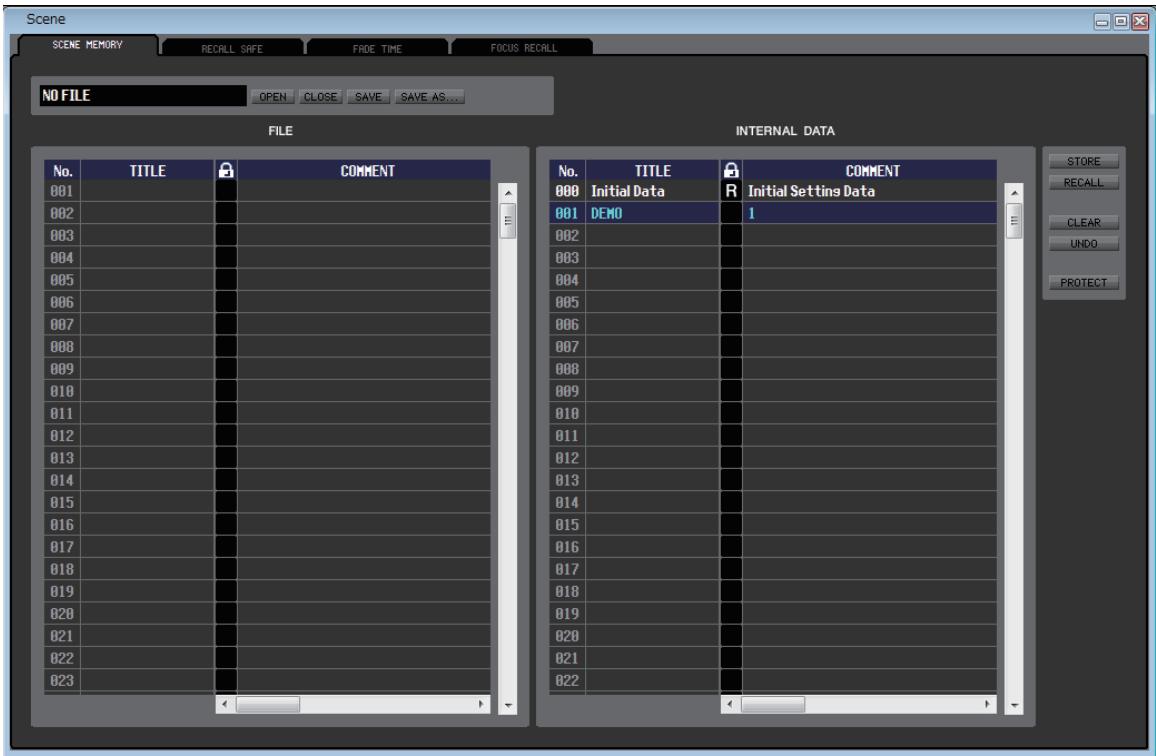Click FILE horizontal scrollbar thumb
Viewport: 1156px width, 756px height.
click(268, 704)
